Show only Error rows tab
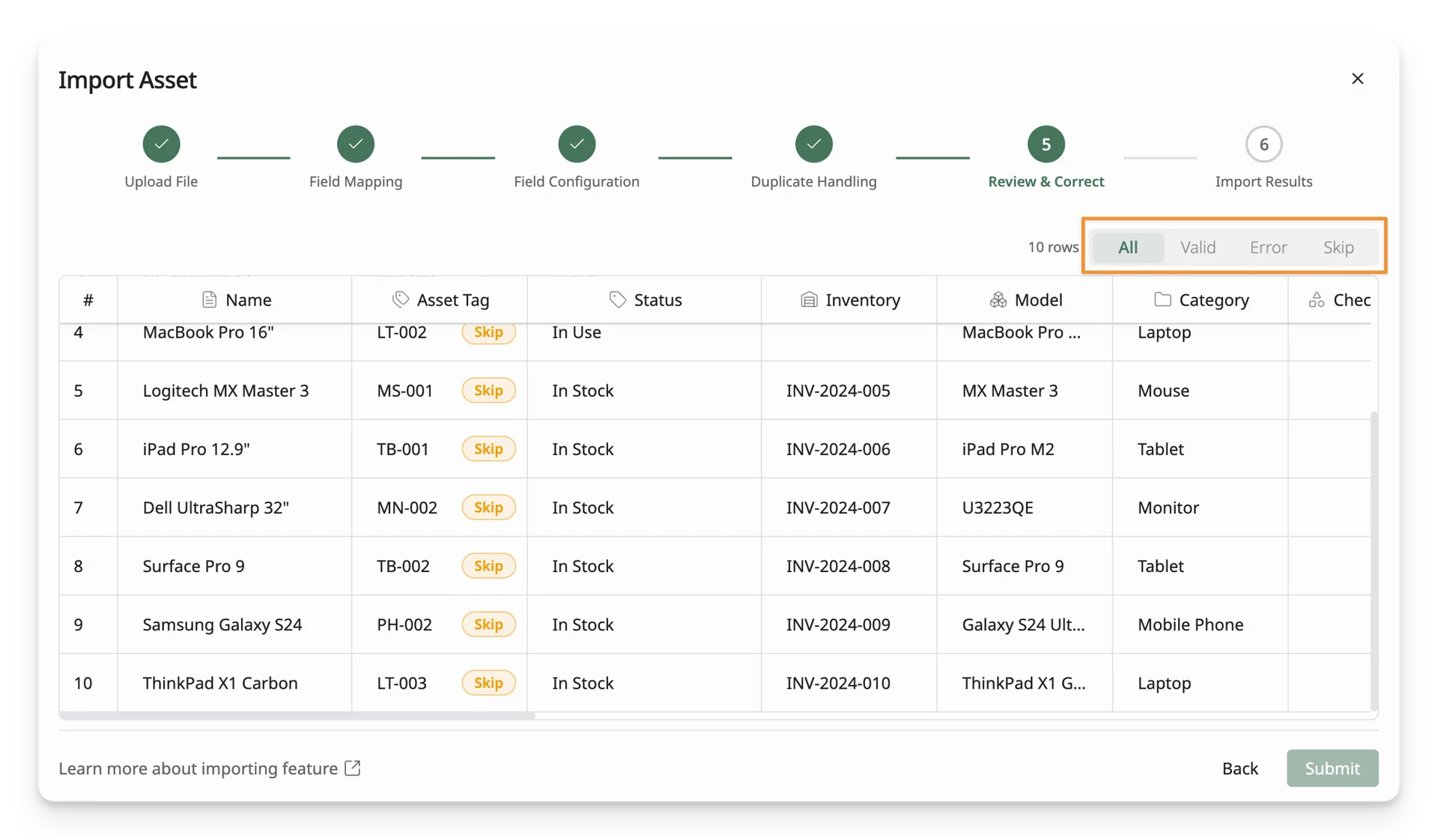Viewport: 1438px width, 840px height. pyautogui.click(x=1268, y=247)
